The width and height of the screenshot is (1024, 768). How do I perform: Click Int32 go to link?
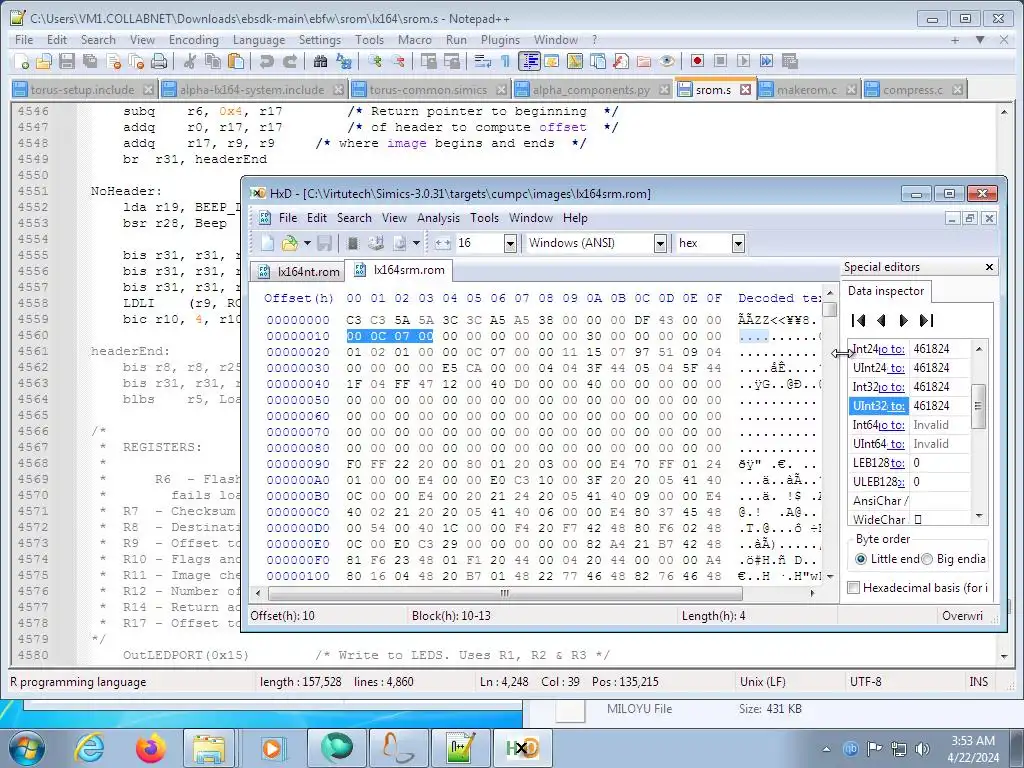click(891, 387)
